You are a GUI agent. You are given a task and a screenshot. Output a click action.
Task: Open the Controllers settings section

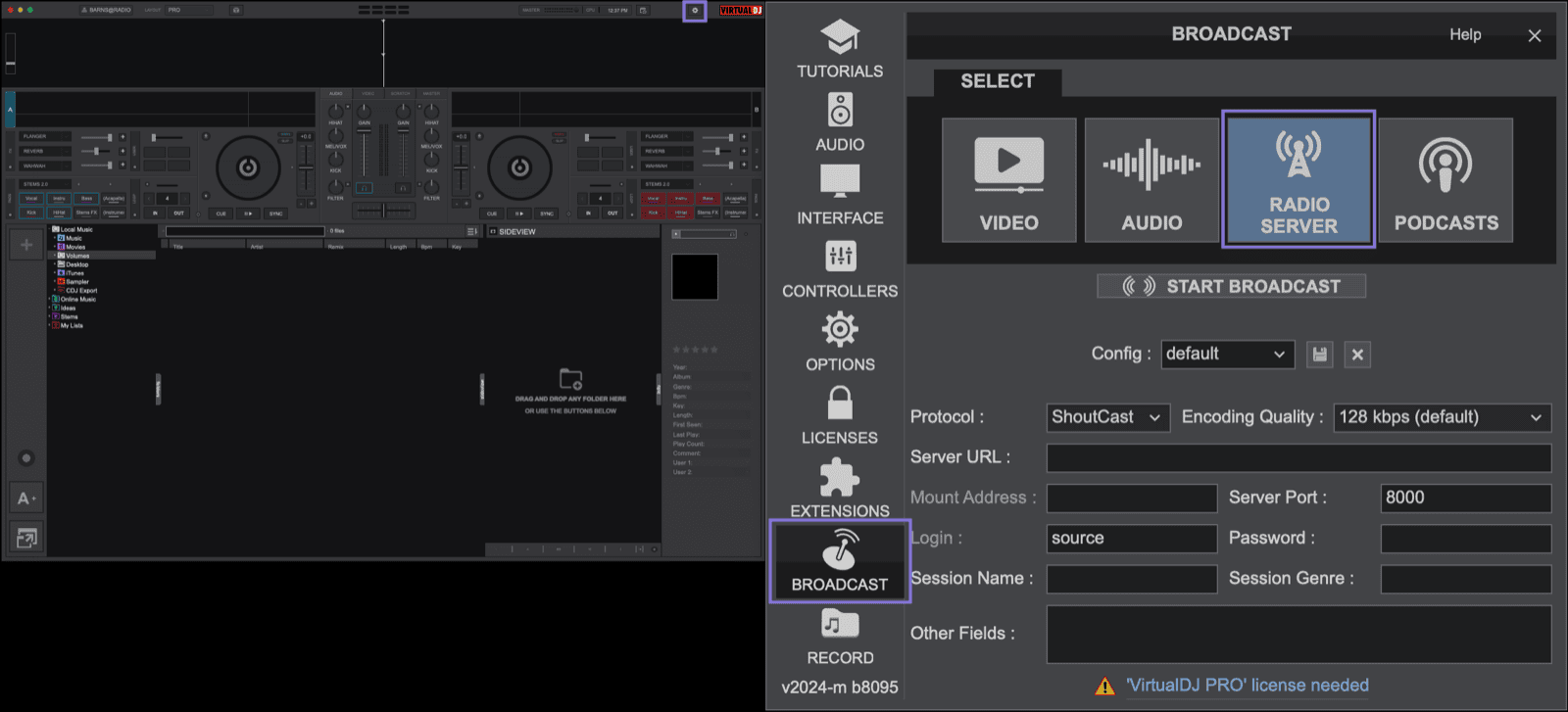(x=840, y=269)
